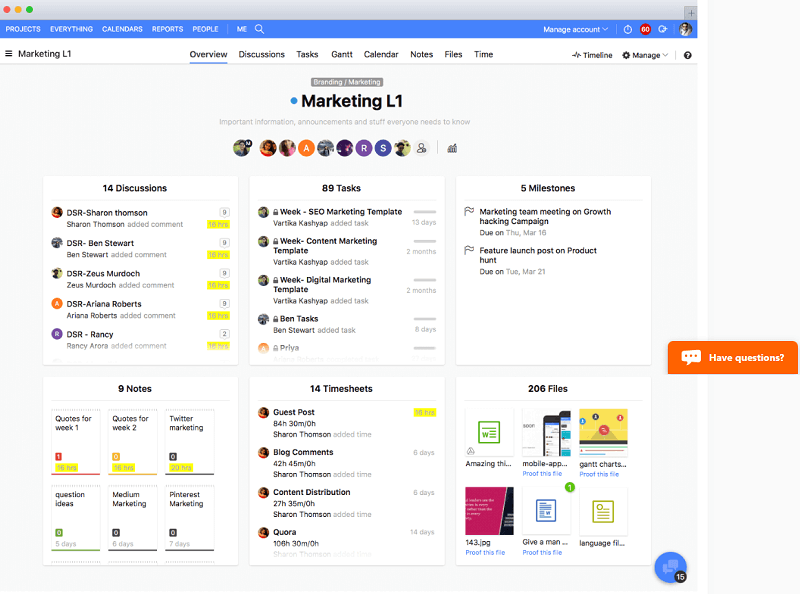Click the flag icon for Product hunt milestone
The width and height of the screenshot is (800, 594).
point(469,250)
